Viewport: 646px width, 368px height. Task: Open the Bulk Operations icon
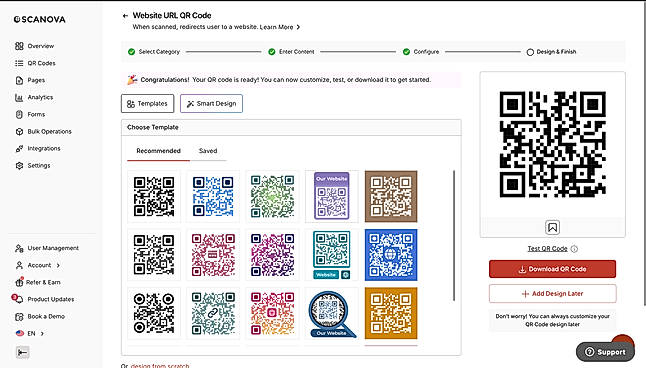pyautogui.click(x=19, y=131)
